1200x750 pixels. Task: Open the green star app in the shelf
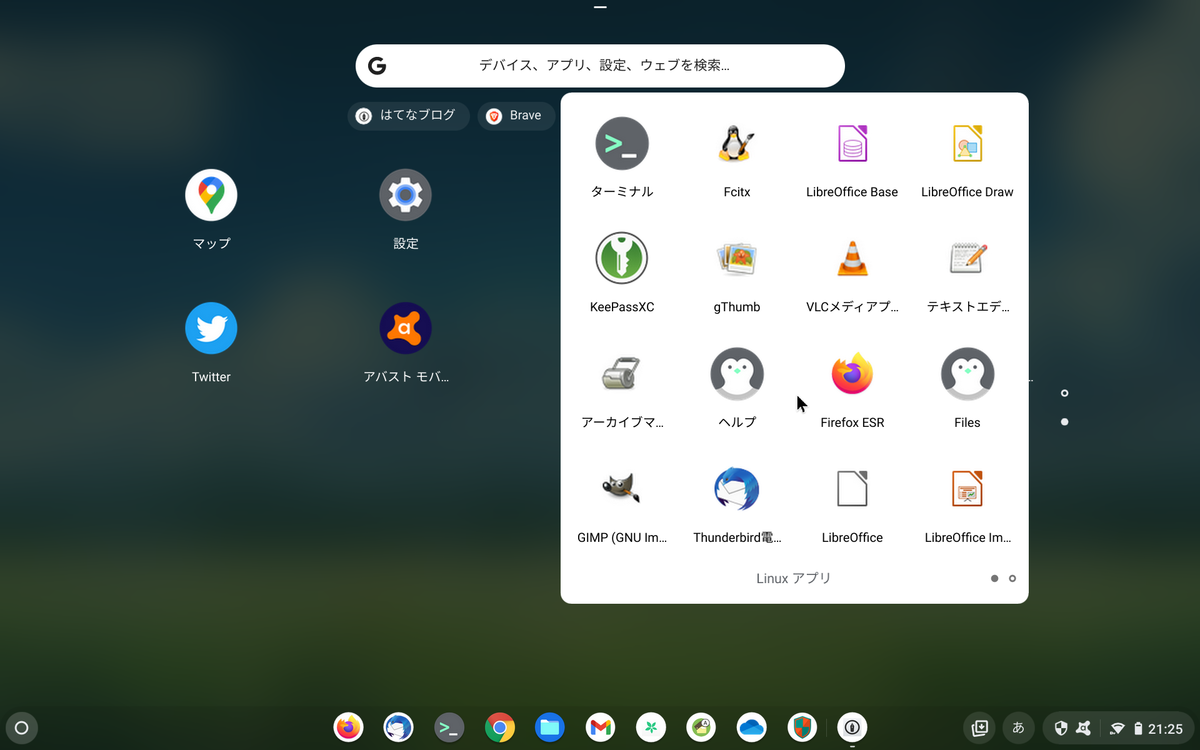click(651, 728)
